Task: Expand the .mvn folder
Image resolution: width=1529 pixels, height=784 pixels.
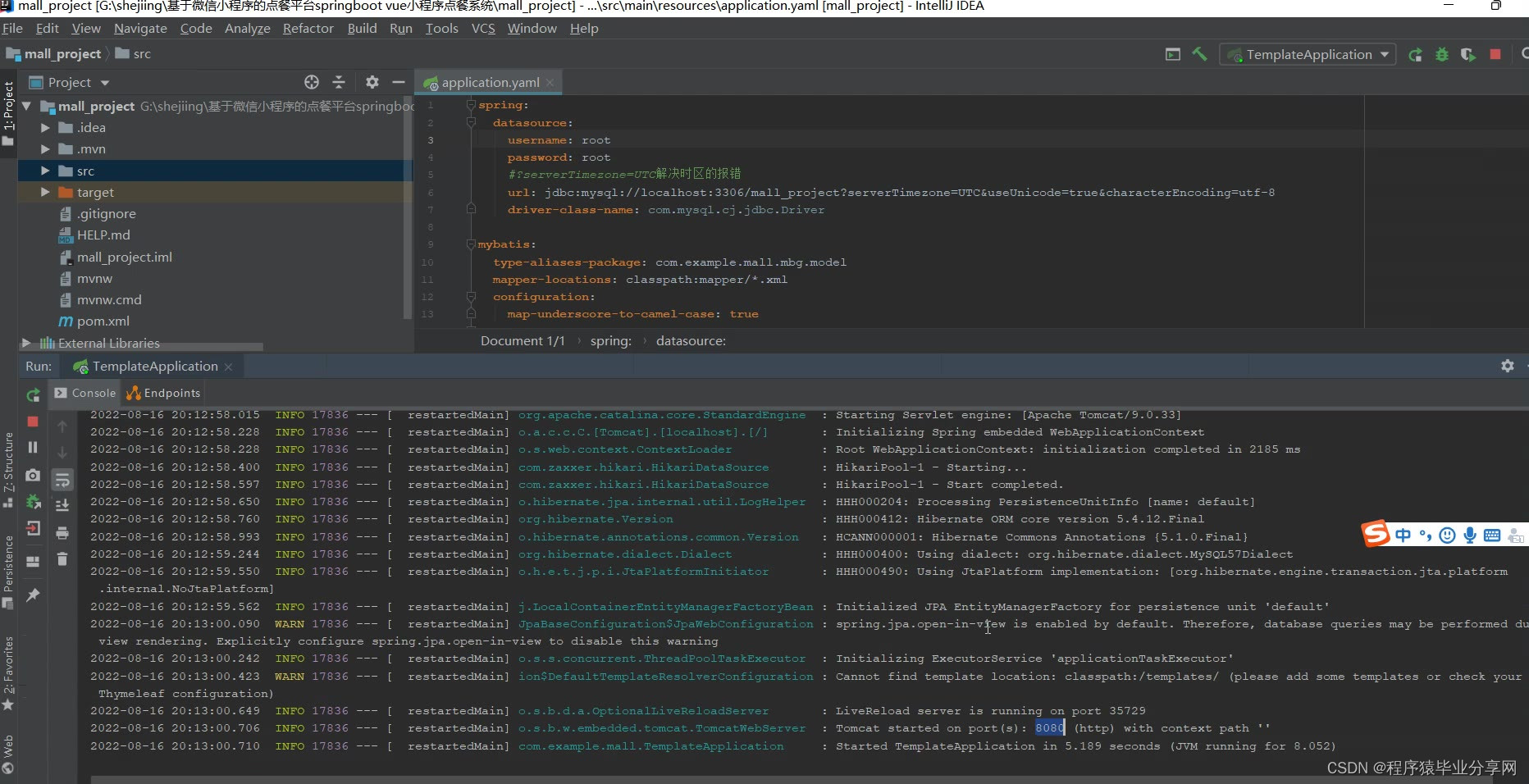Action: 45,149
